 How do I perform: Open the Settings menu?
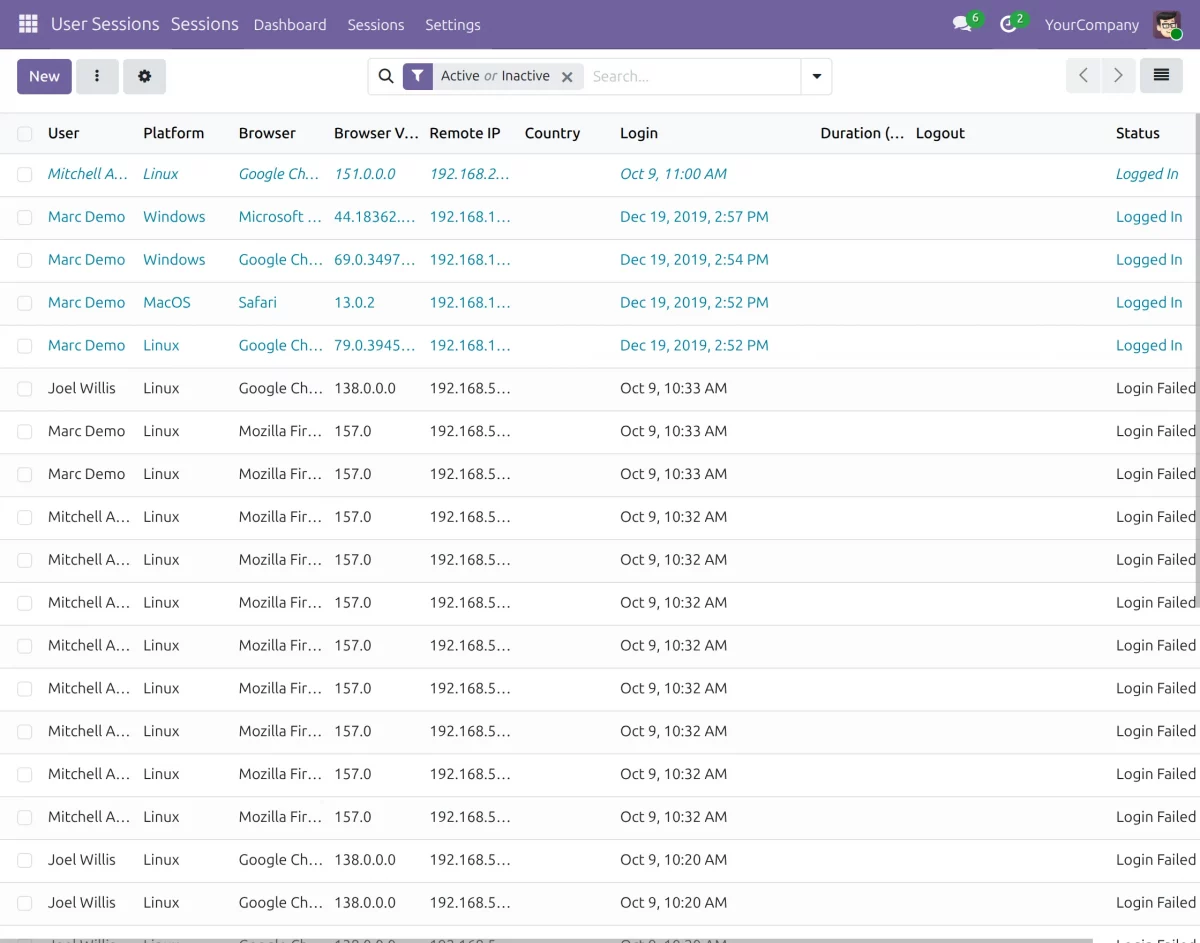pos(453,24)
